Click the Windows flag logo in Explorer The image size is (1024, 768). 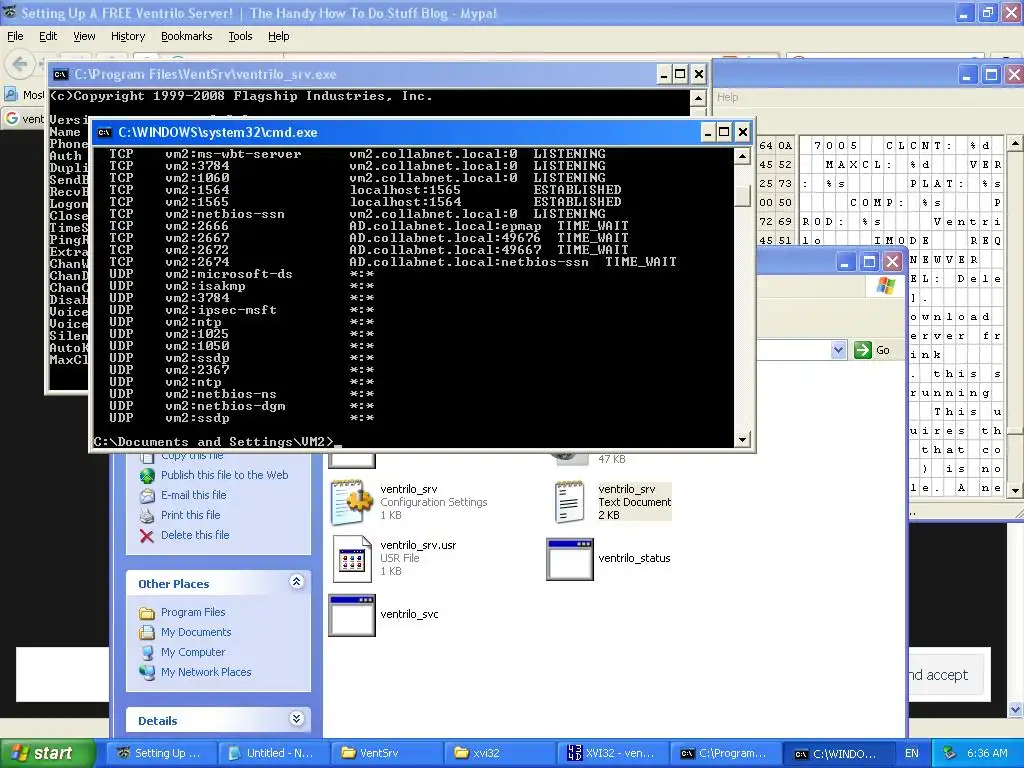click(x=886, y=286)
